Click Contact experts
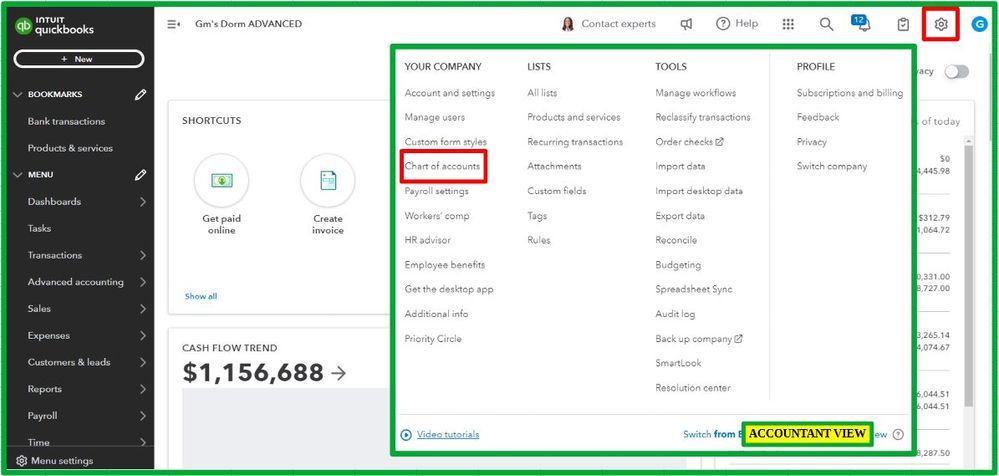The height and width of the screenshot is (476, 999). 618,24
